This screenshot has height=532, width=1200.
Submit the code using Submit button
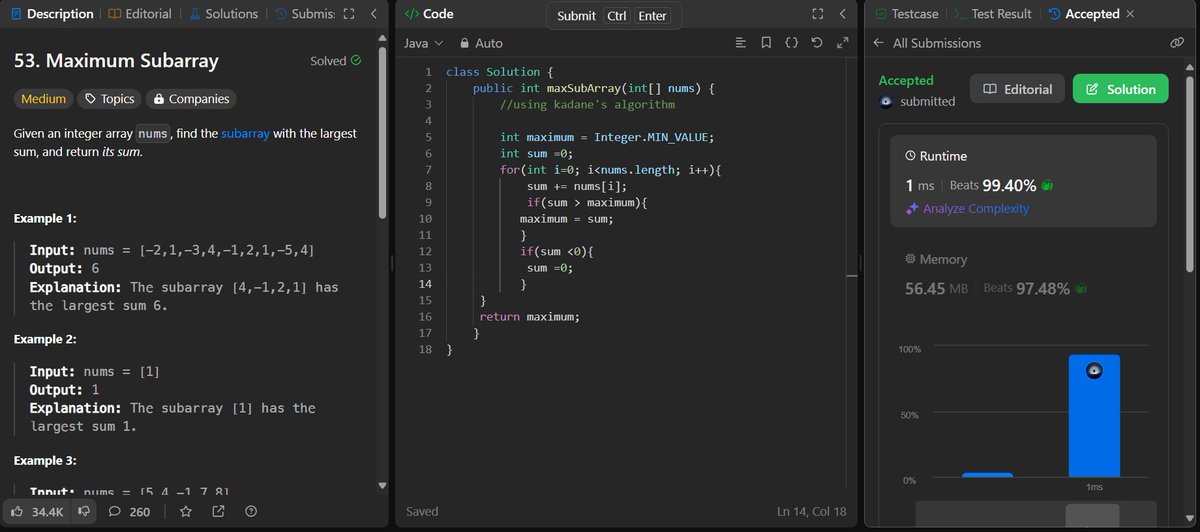(x=576, y=16)
